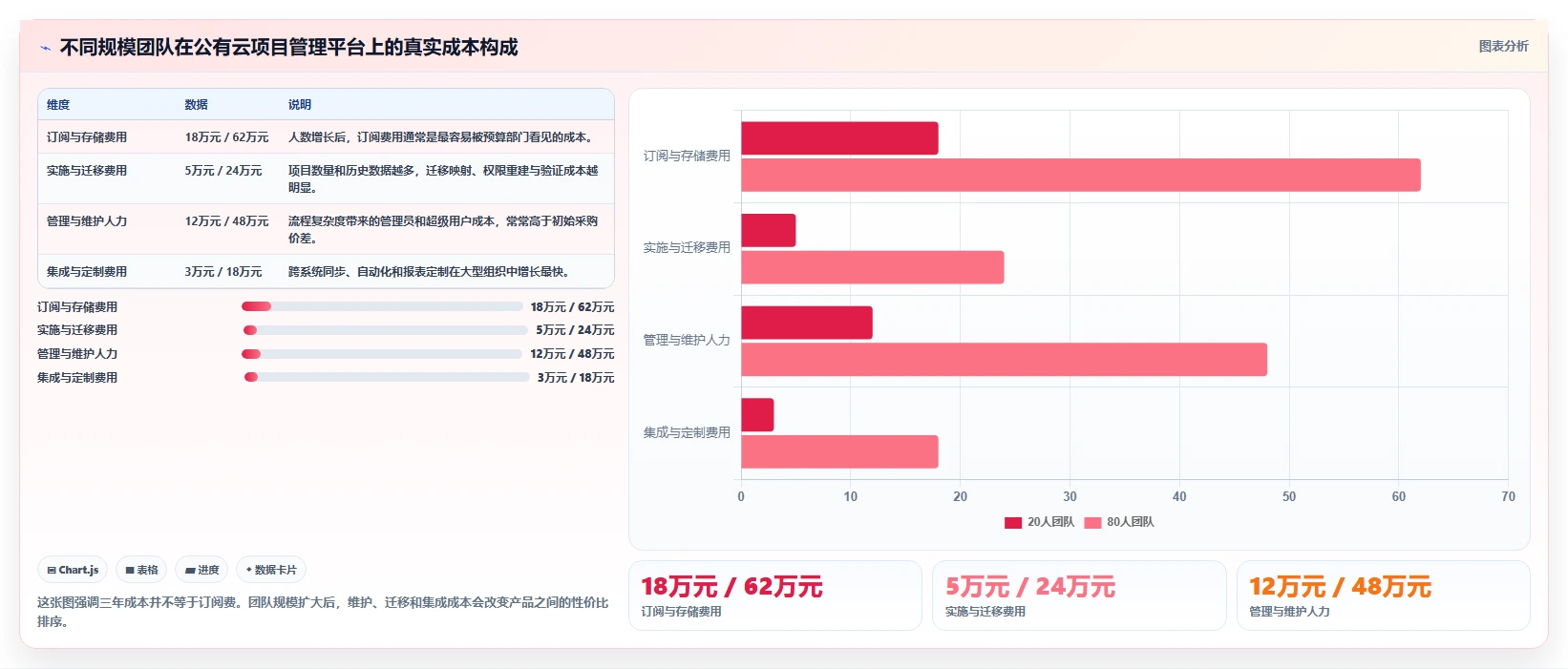Open the 12万元 / 48万元 stat card
This screenshot has width=1568, height=669.
(1384, 596)
